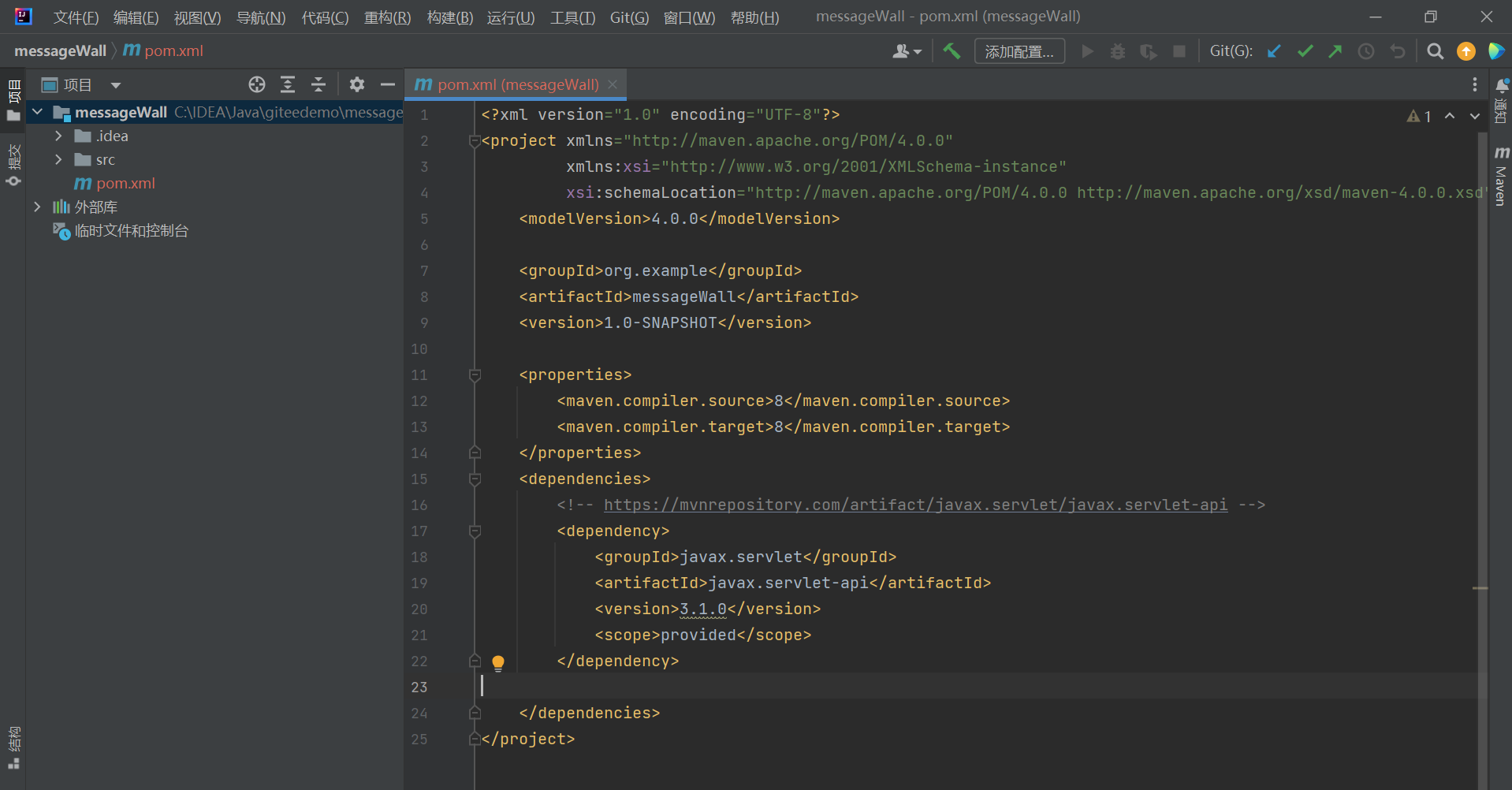Go to previous highlighted error arrow

pyautogui.click(x=1450, y=116)
